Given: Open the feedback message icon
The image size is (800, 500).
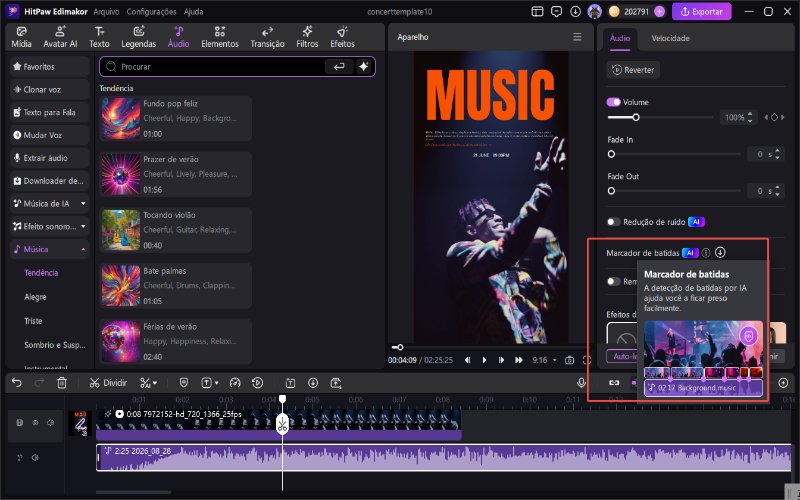Looking at the screenshot, I should pyautogui.click(x=557, y=11).
